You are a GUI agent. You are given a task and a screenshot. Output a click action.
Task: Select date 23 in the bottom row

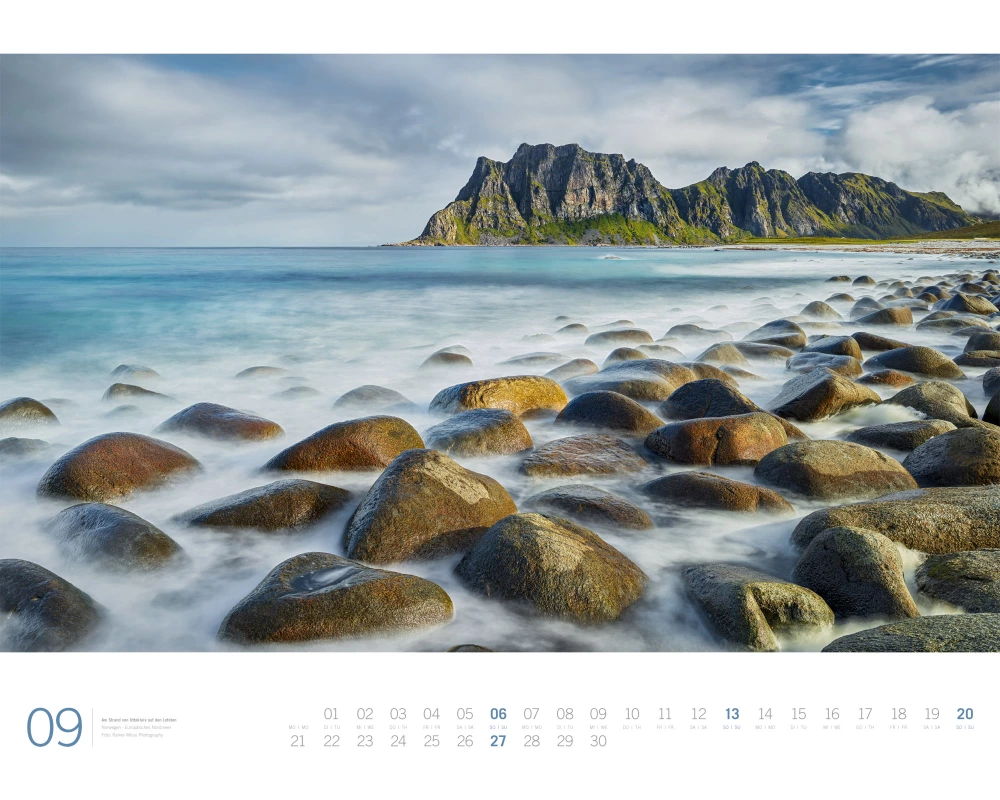click(365, 741)
